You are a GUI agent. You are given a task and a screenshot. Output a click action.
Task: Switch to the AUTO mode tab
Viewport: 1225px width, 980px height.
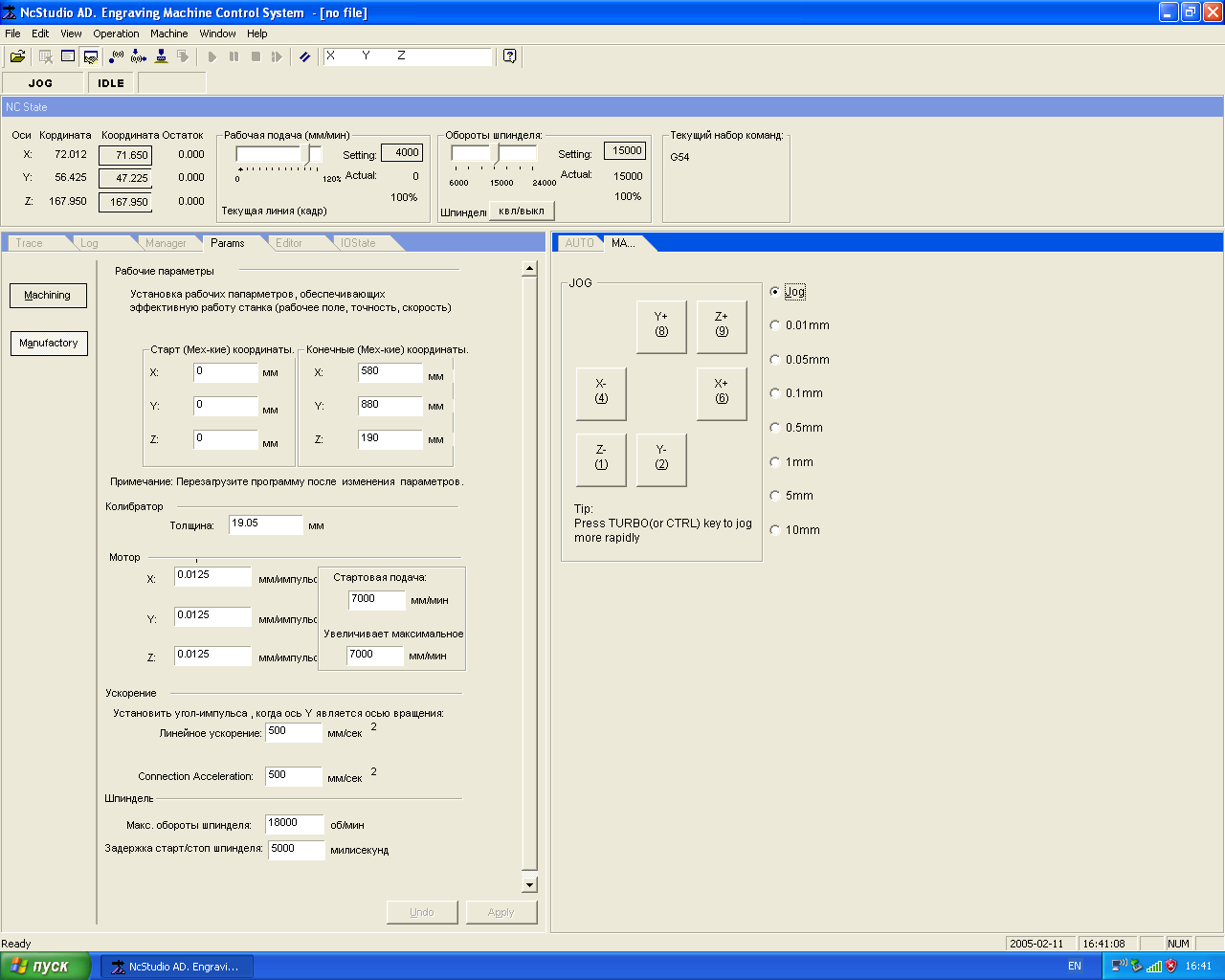click(x=579, y=243)
